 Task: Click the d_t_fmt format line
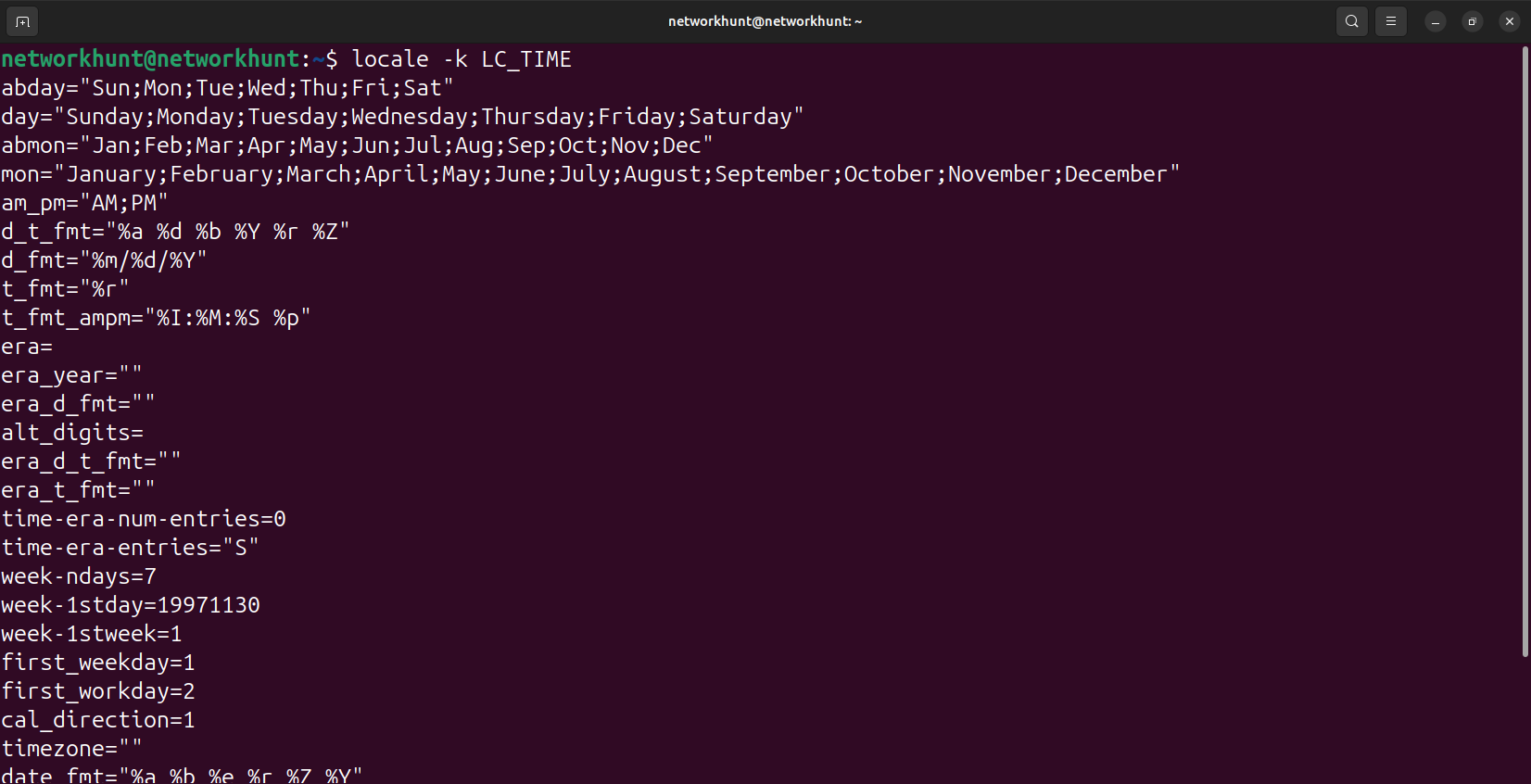(175, 232)
